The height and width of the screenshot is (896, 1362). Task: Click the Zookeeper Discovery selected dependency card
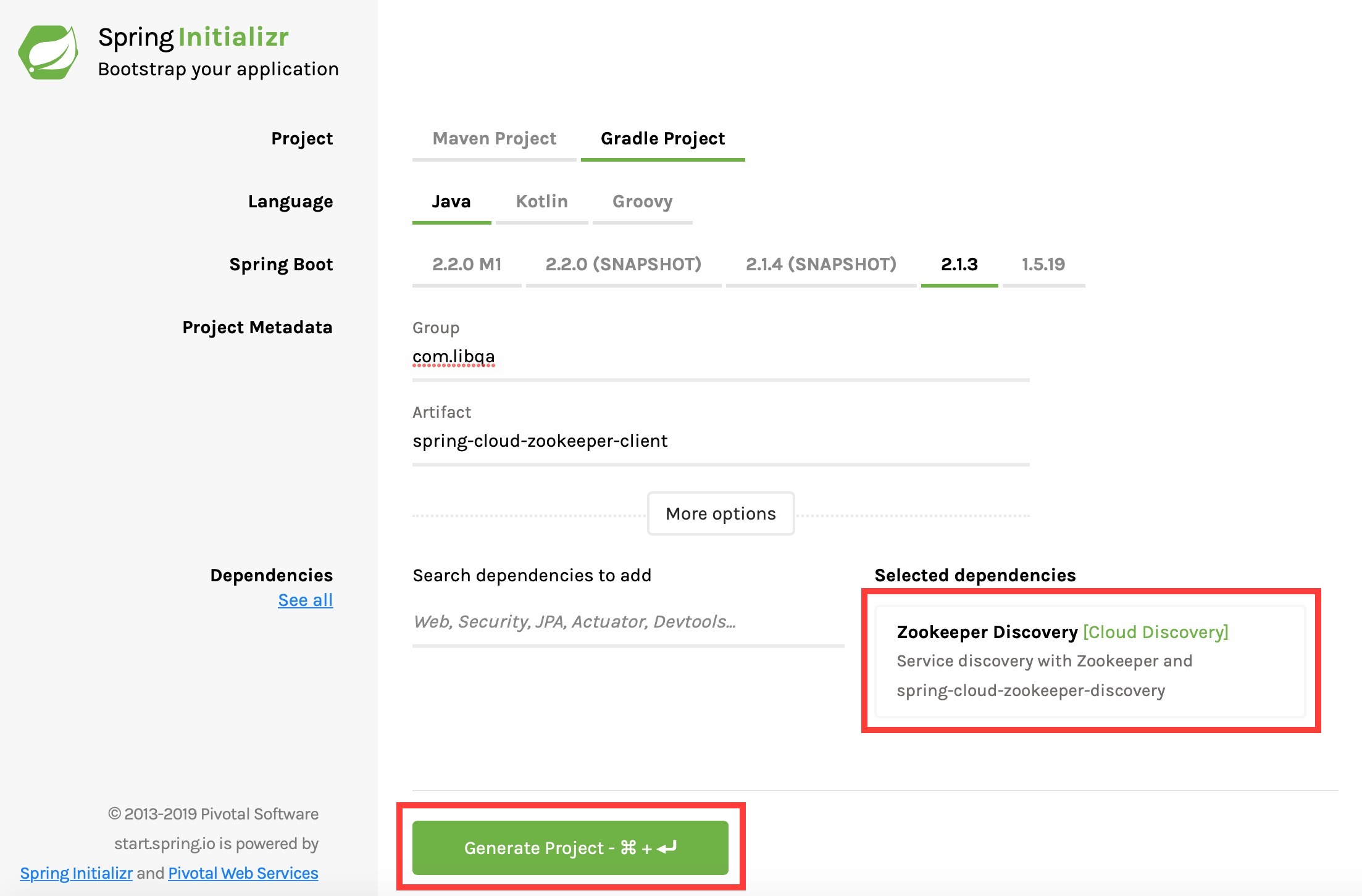pyautogui.click(x=1090, y=662)
